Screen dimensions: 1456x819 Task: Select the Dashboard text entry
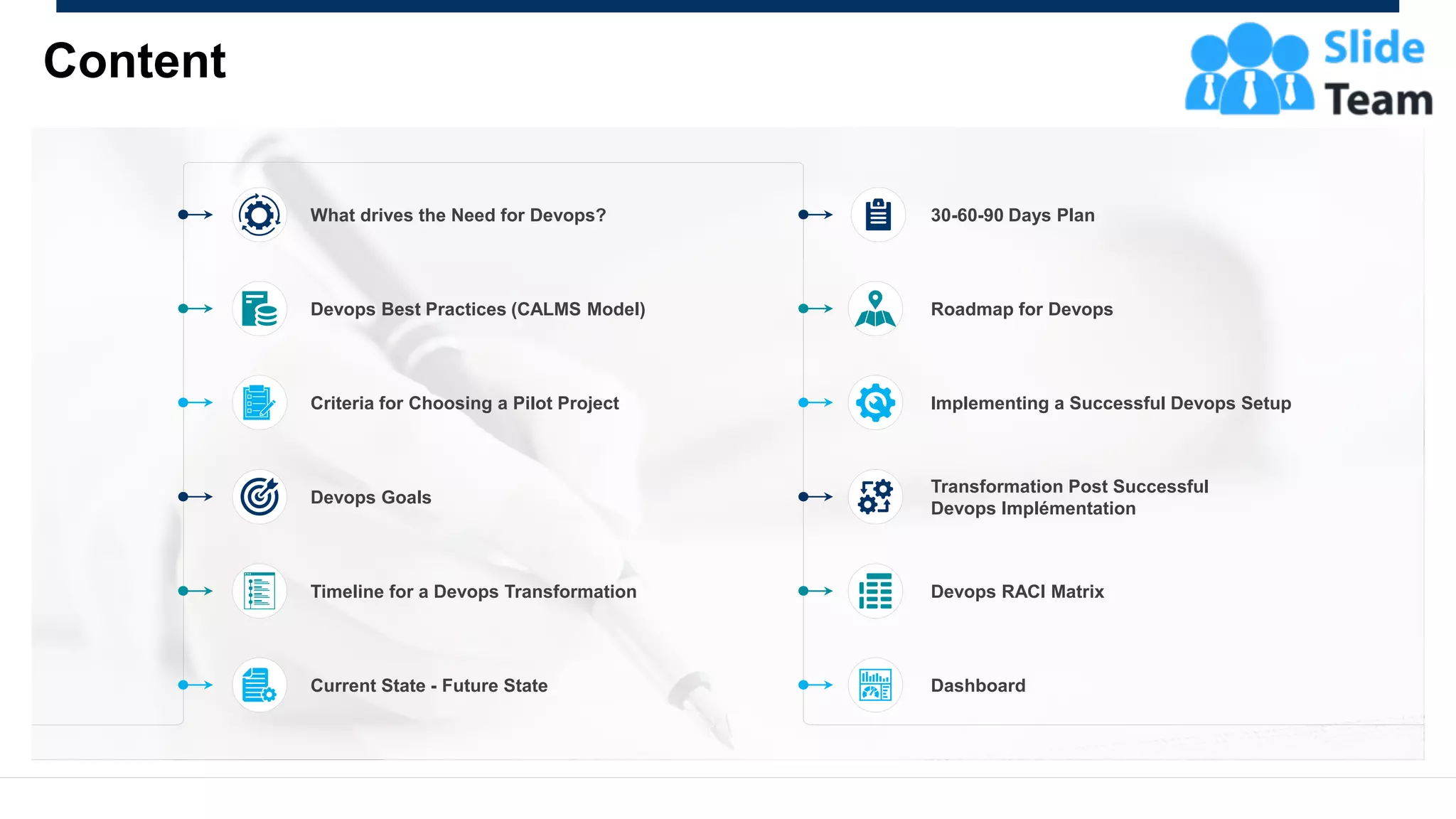(978, 685)
